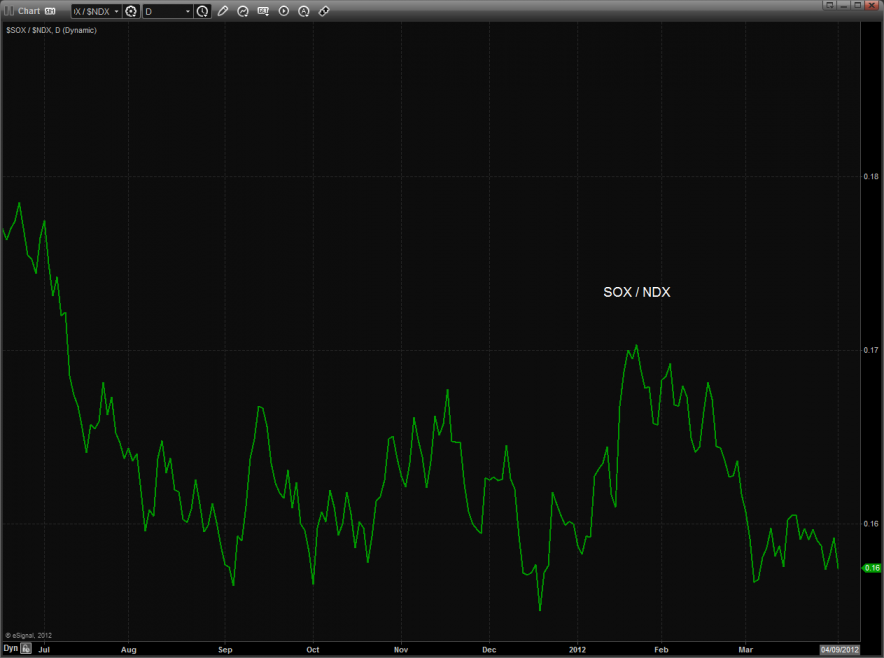Click the link chart icon
884x658 pixels.
click(x=323, y=11)
